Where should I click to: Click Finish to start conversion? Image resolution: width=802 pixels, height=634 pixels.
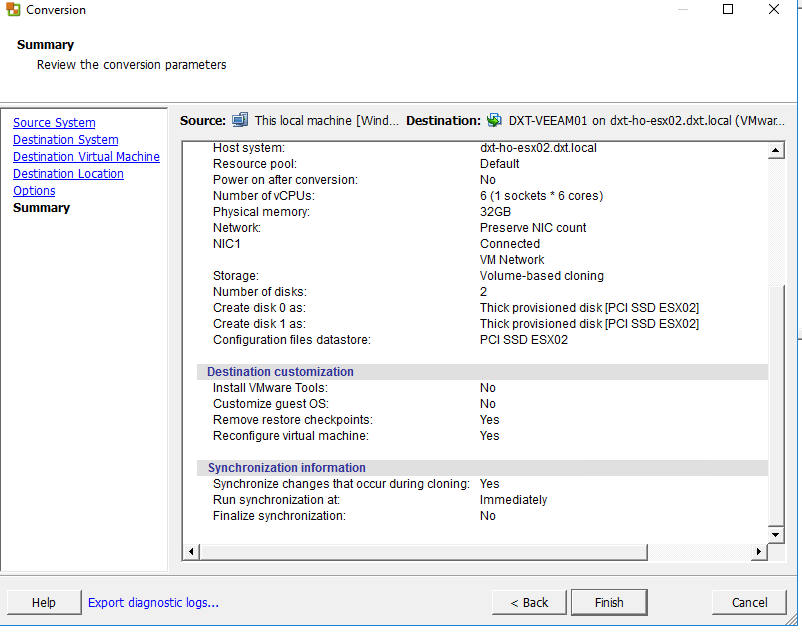(x=609, y=602)
